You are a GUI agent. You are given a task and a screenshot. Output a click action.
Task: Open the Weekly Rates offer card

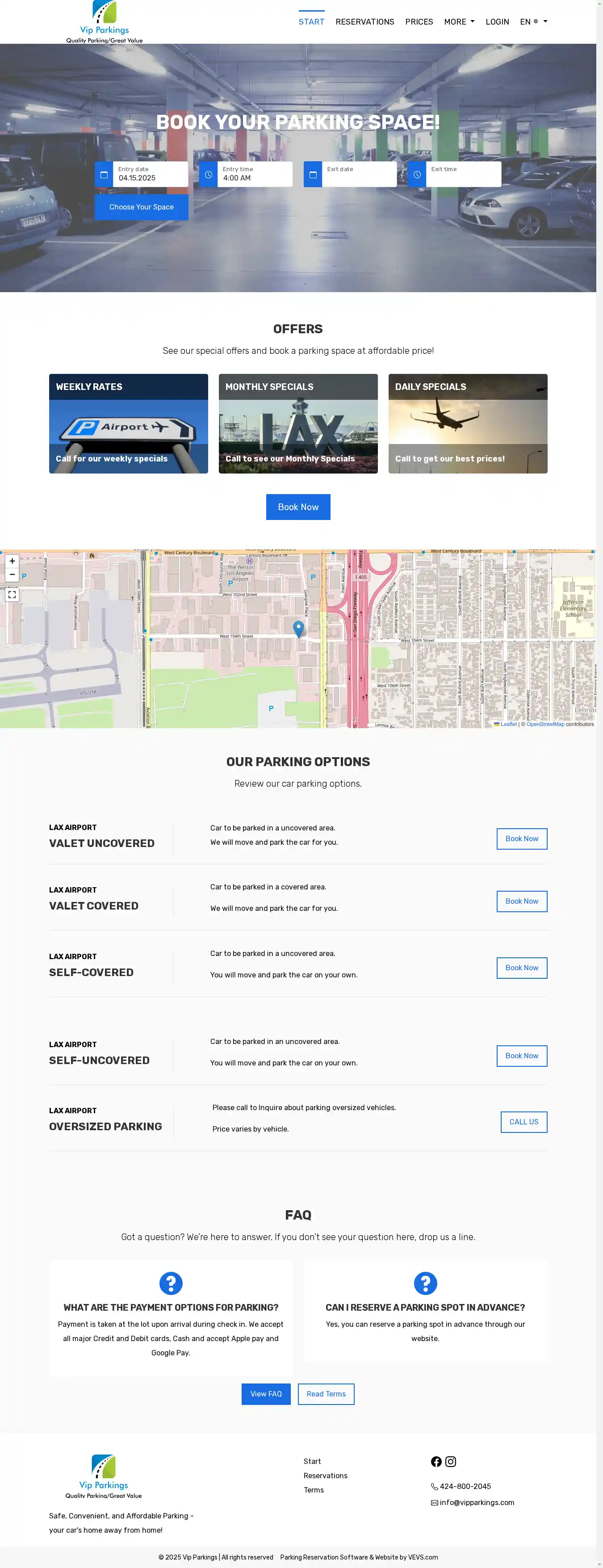point(128,423)
